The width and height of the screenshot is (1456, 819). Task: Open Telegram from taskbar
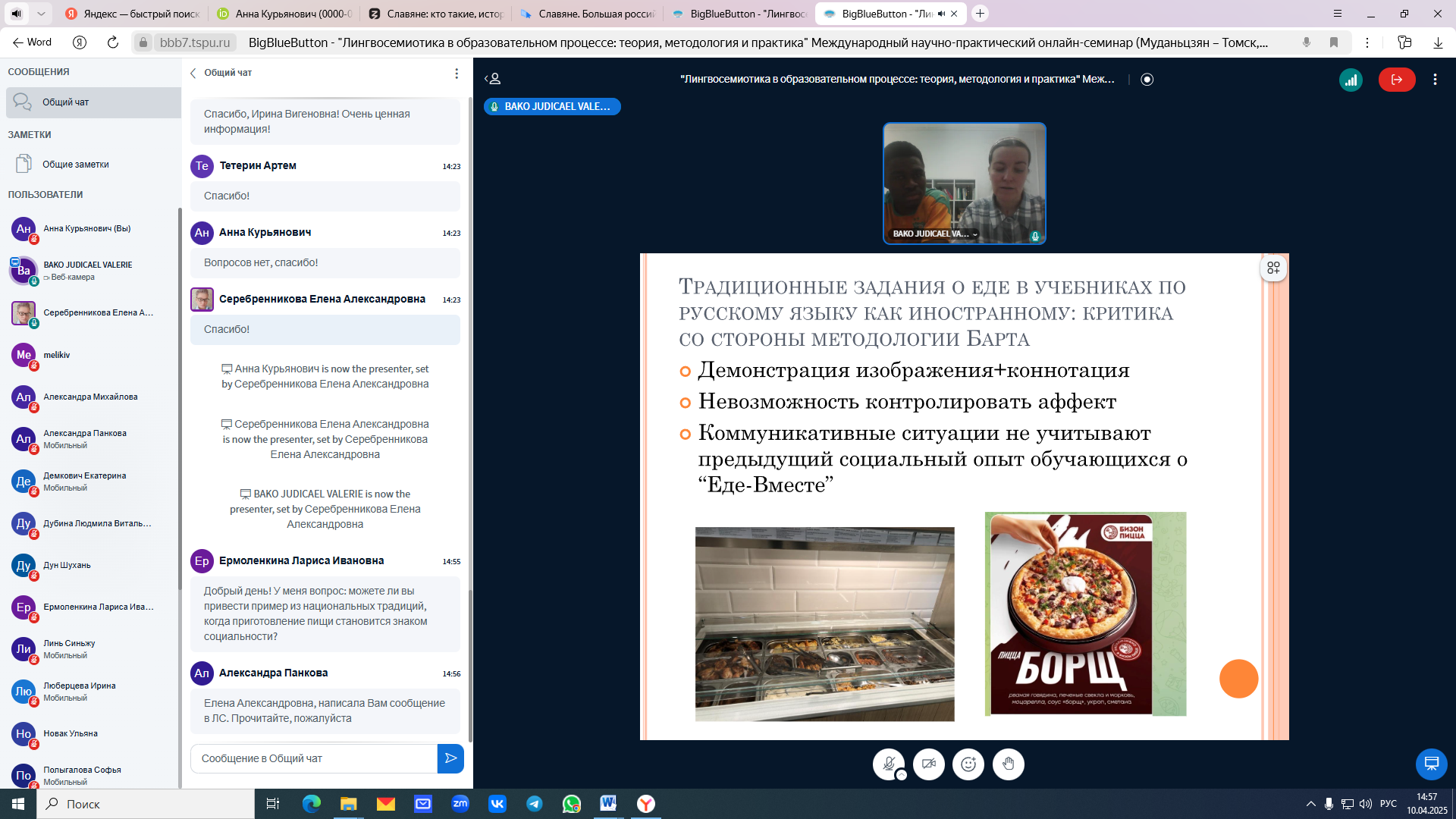pos(535,804)
